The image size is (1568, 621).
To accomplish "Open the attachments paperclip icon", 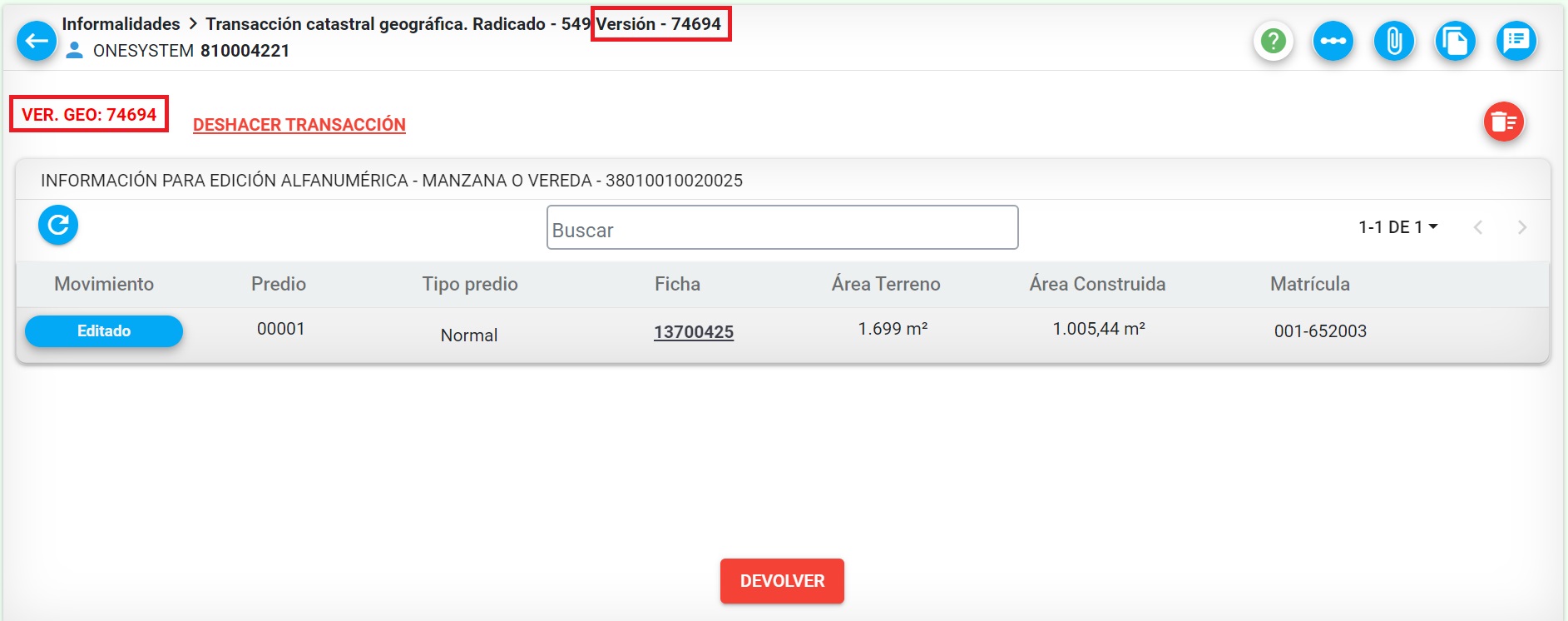I will tap(1394, 41).
